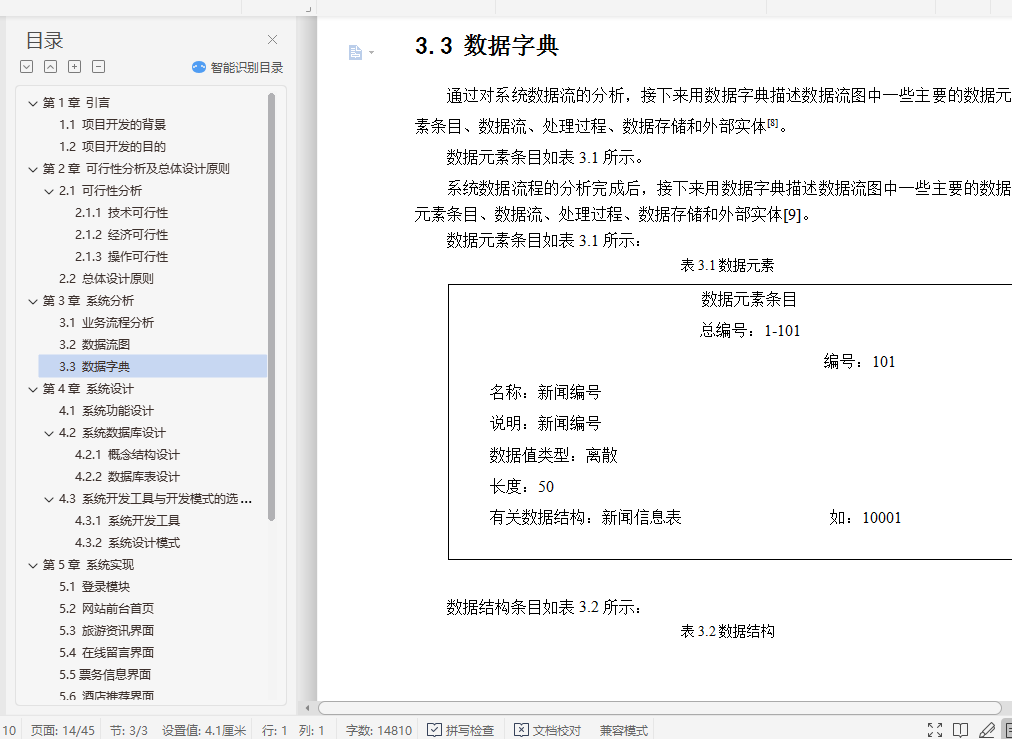Image resolution: width=1012 pixels, height=739 pixels.
Task: Collapse the 第2章 可行性分析及总体设计原则 node
Action: pyautogui.click(x=33, y=169)
